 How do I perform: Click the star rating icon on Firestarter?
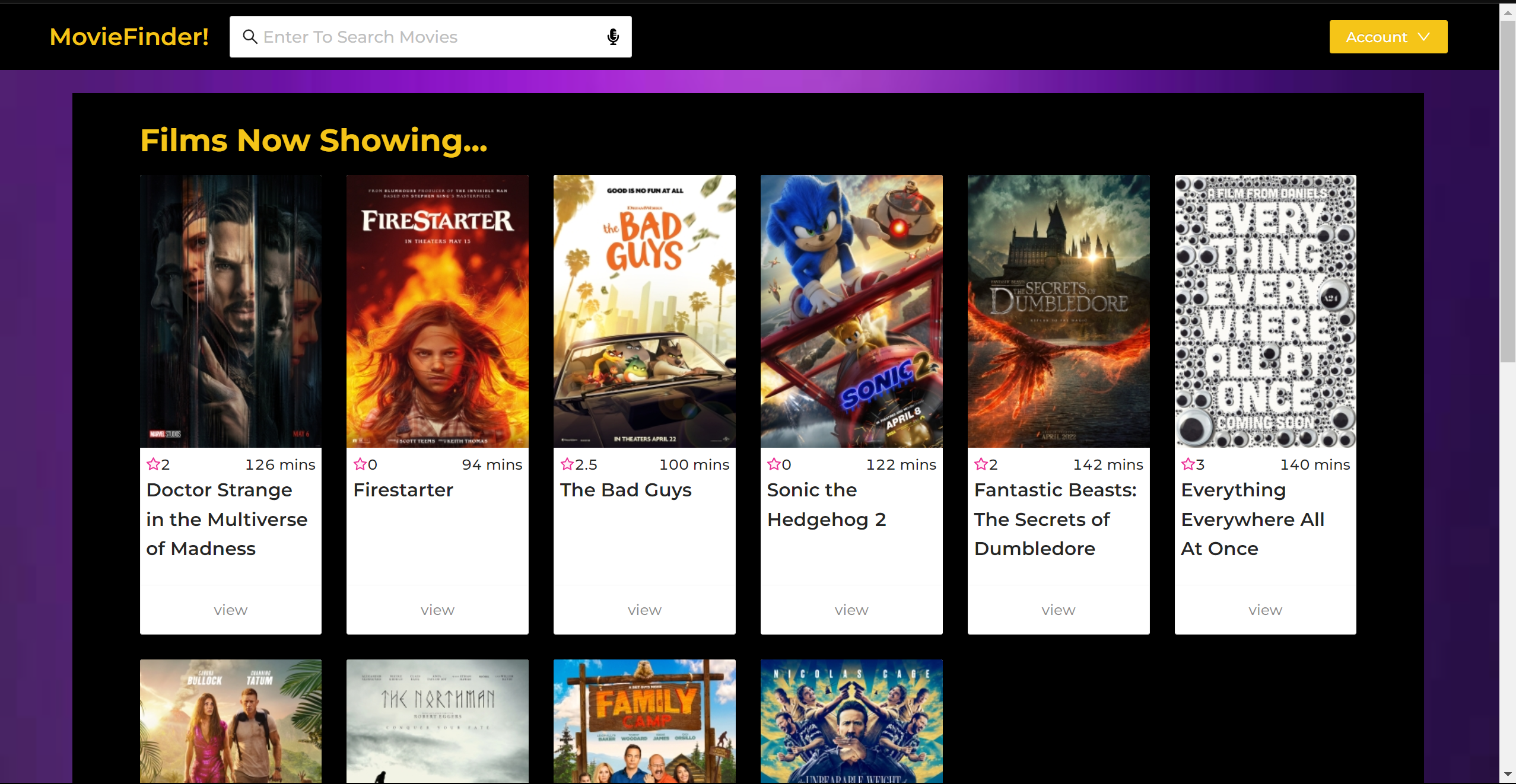pyautogui.click(x=360, y=464)
